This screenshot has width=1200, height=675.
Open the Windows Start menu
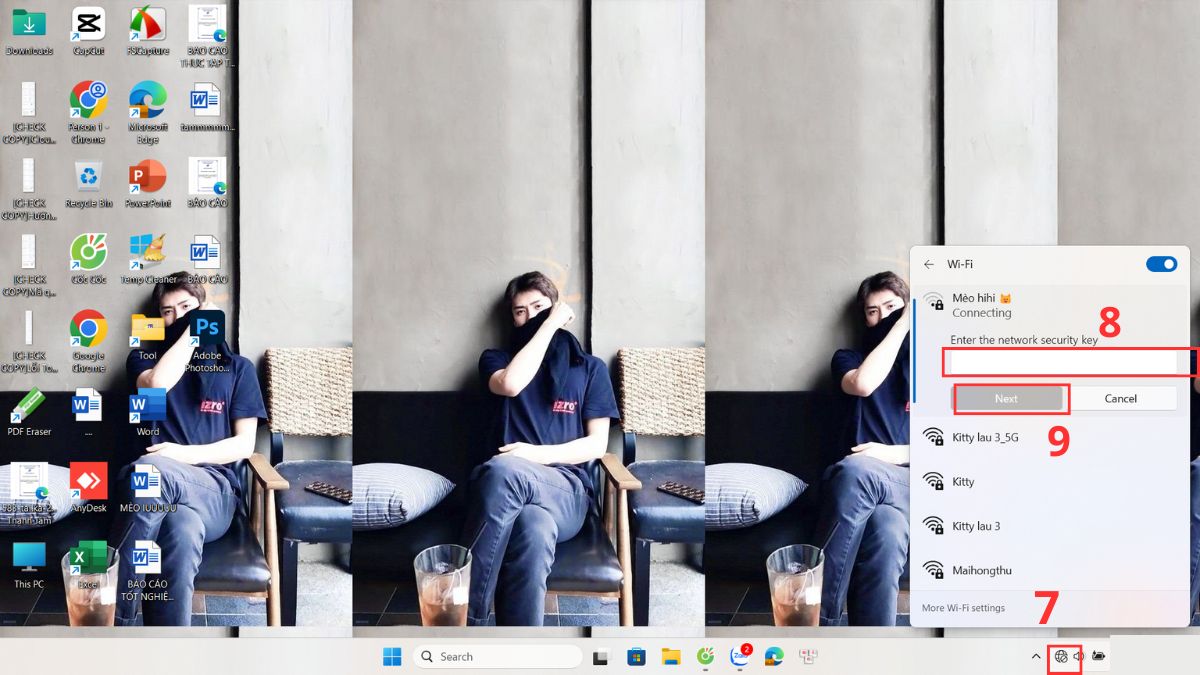click(392, 657)
